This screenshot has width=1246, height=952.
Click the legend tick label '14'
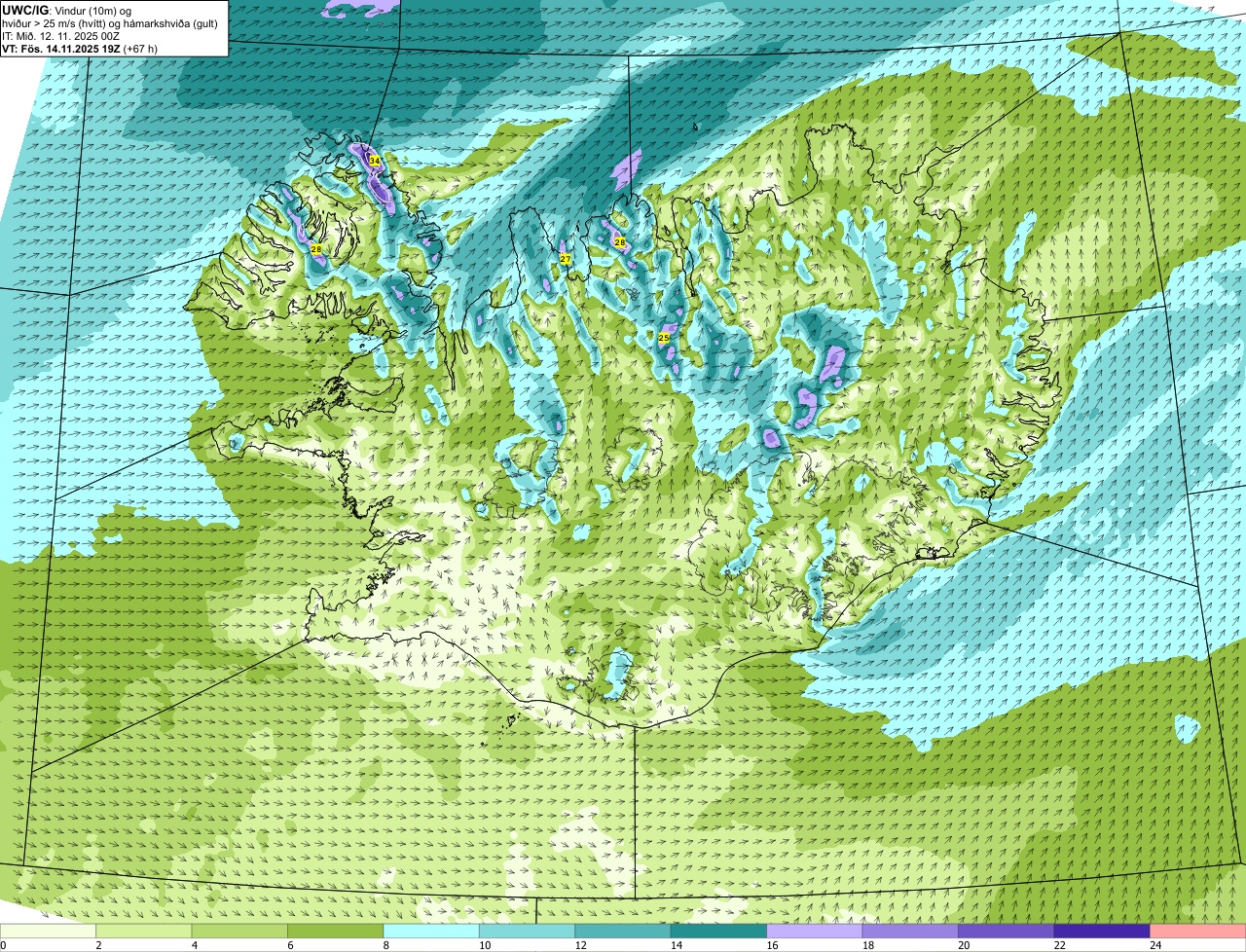click(676, 945)
